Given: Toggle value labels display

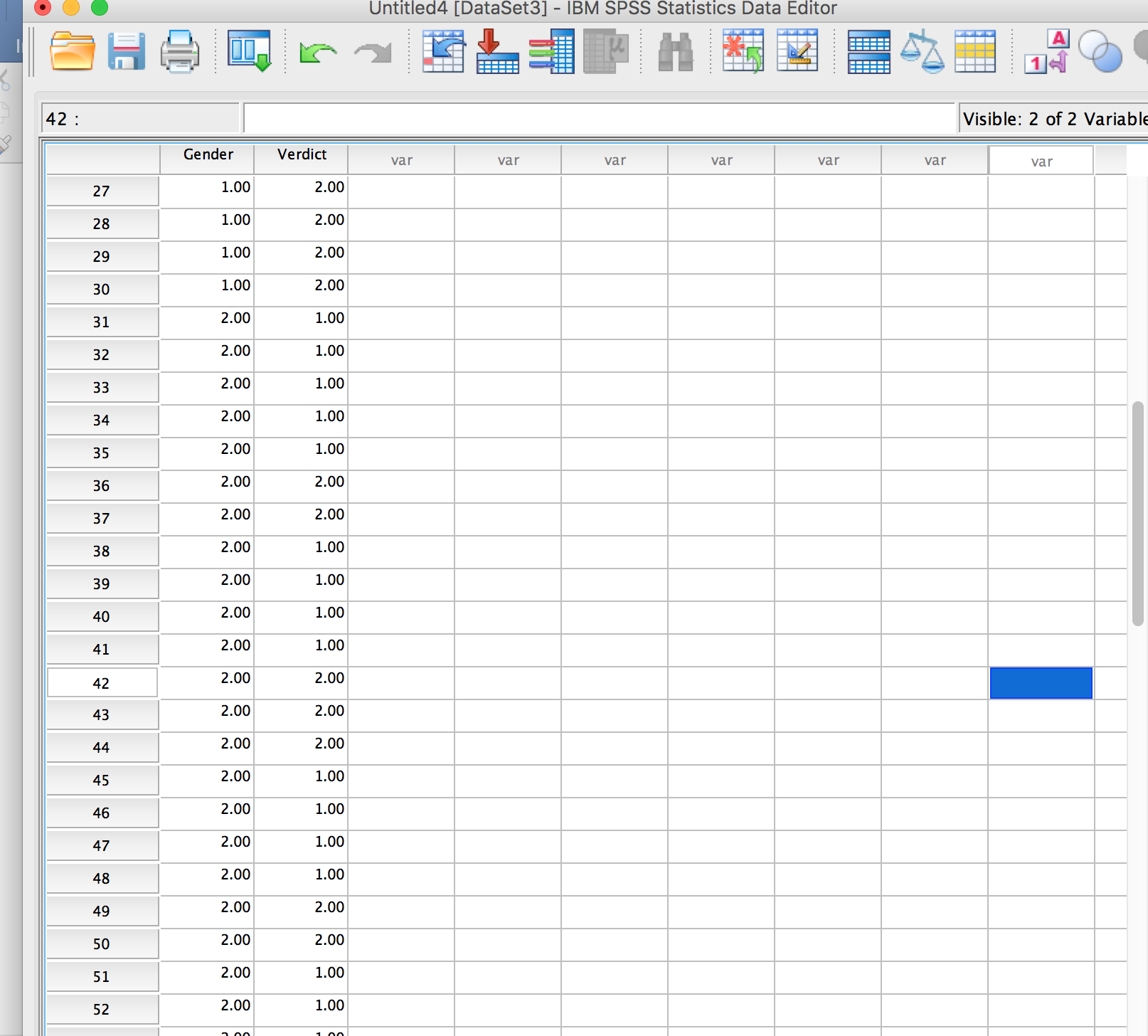Looking at the screenshot, I should point(1046,52).
